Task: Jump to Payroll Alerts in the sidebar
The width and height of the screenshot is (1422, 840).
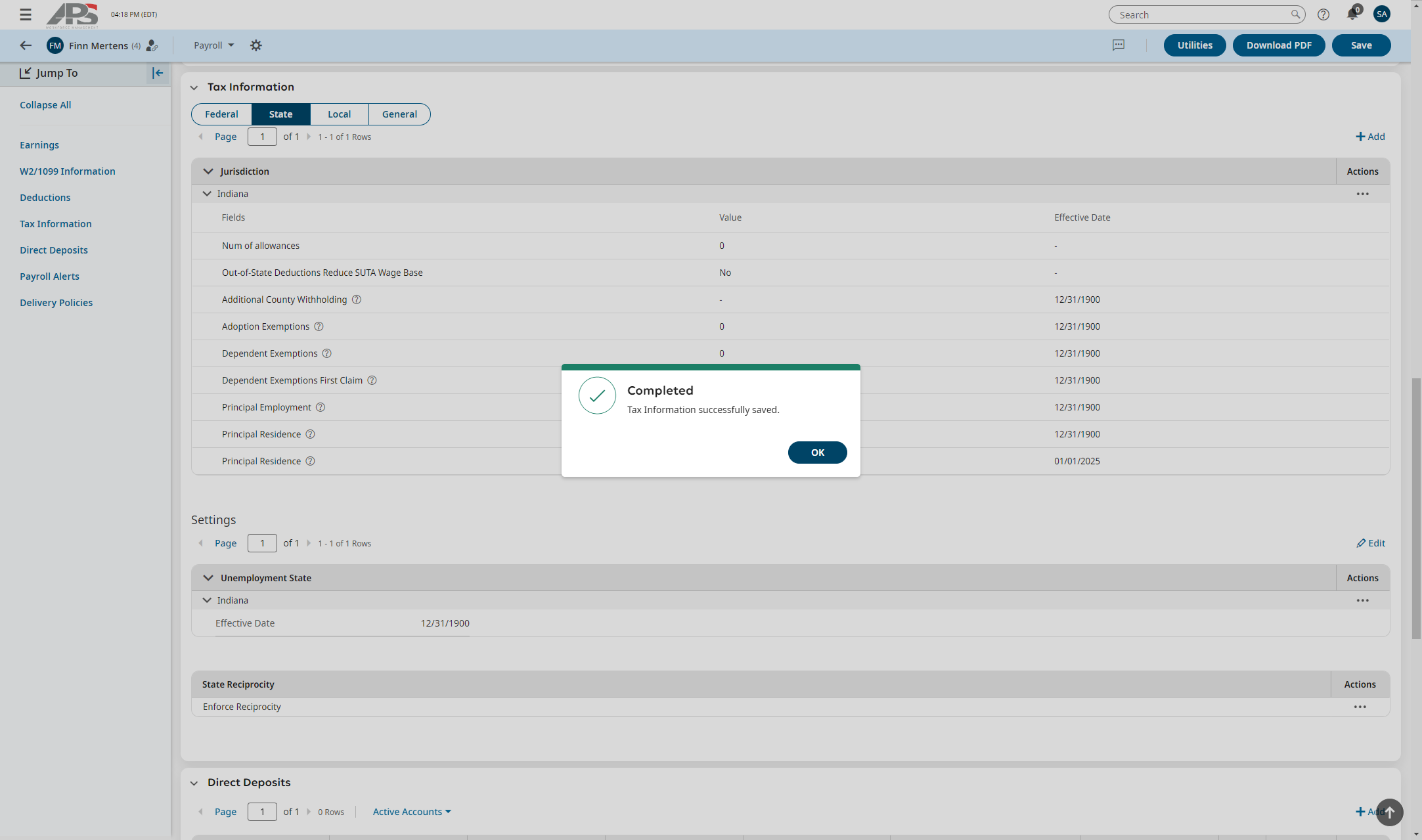Action: point(49,276)
